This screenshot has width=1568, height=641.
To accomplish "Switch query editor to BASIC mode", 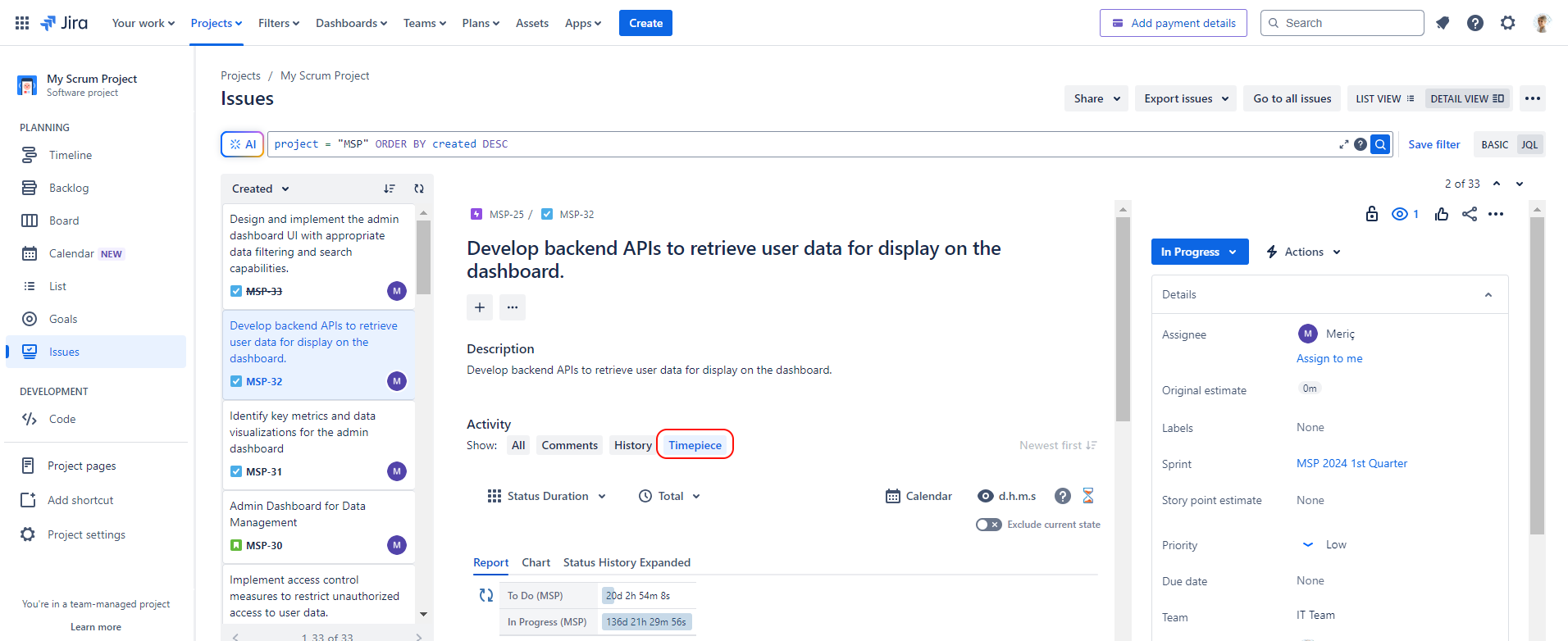I will 1494,144.
